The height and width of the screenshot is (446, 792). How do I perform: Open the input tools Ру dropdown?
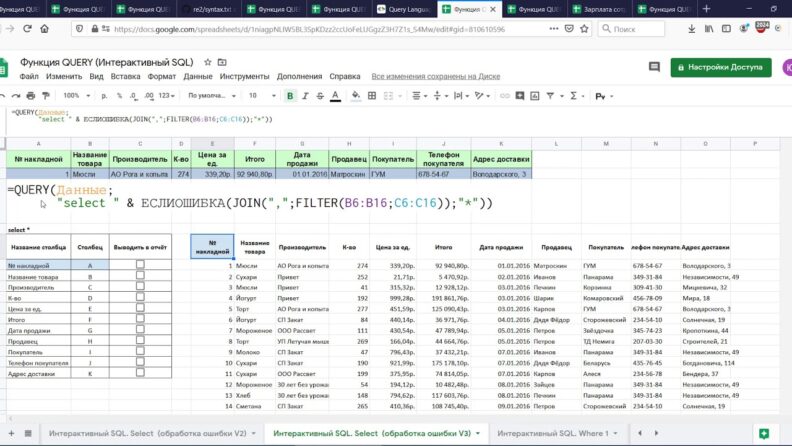click(x=604, y=96)
